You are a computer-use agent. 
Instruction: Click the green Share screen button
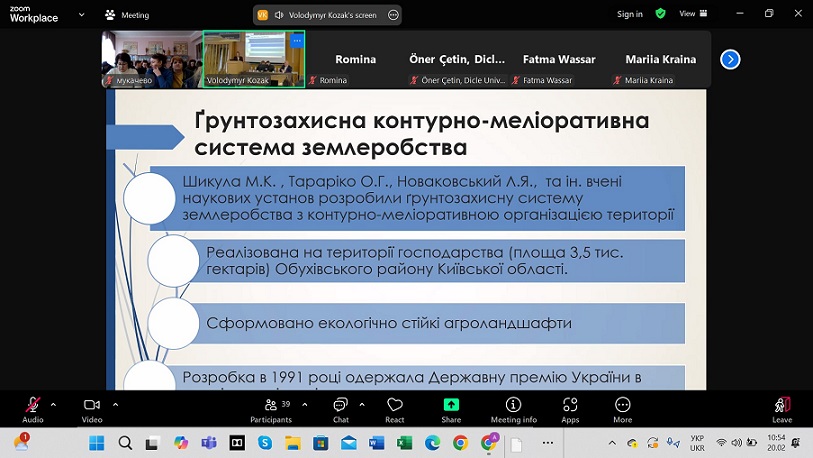(x=451, y=409)
